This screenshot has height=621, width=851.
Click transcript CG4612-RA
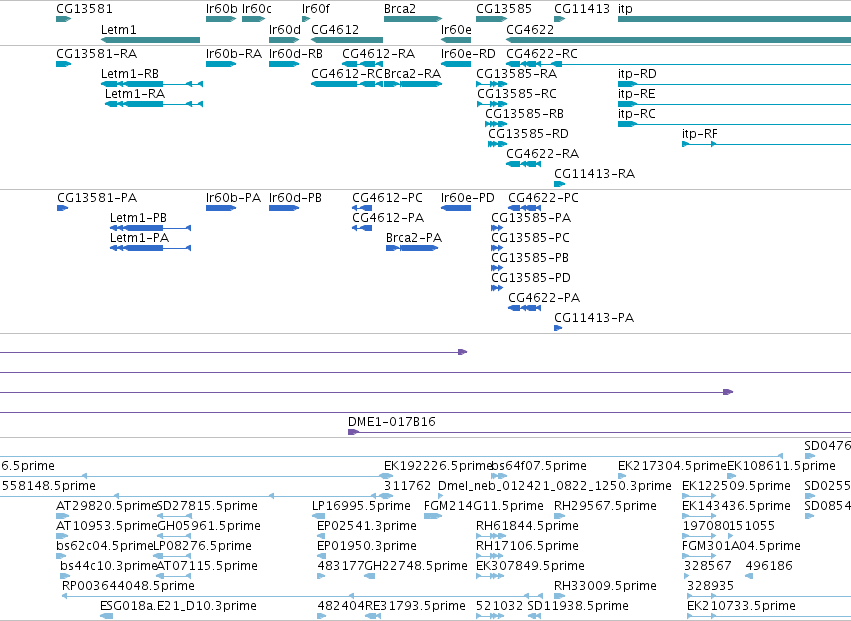[x=378, y=54]
